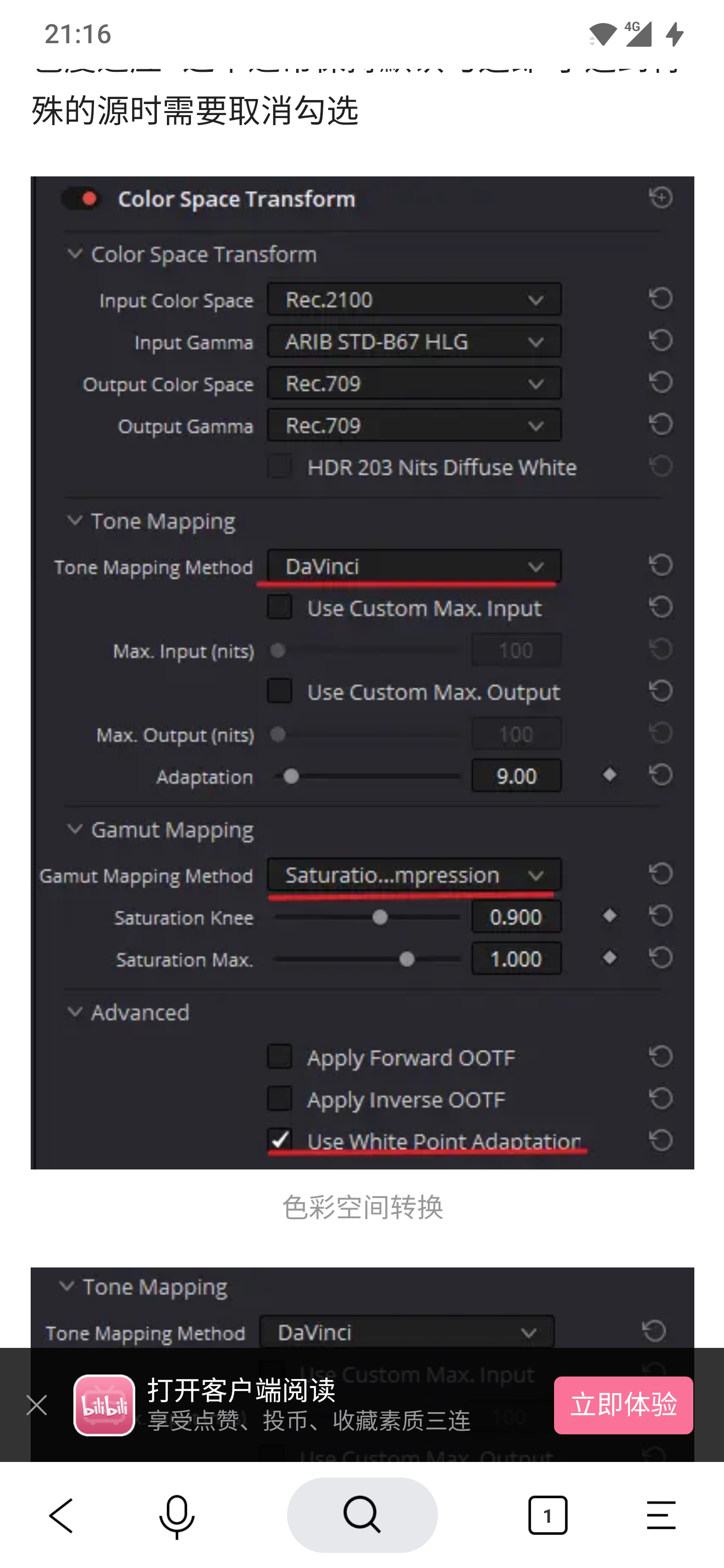The width and height of the screenshot is (724, 1568).
Task: Uncheck Use White Point Adaptation
Action: coord(280,1140)
